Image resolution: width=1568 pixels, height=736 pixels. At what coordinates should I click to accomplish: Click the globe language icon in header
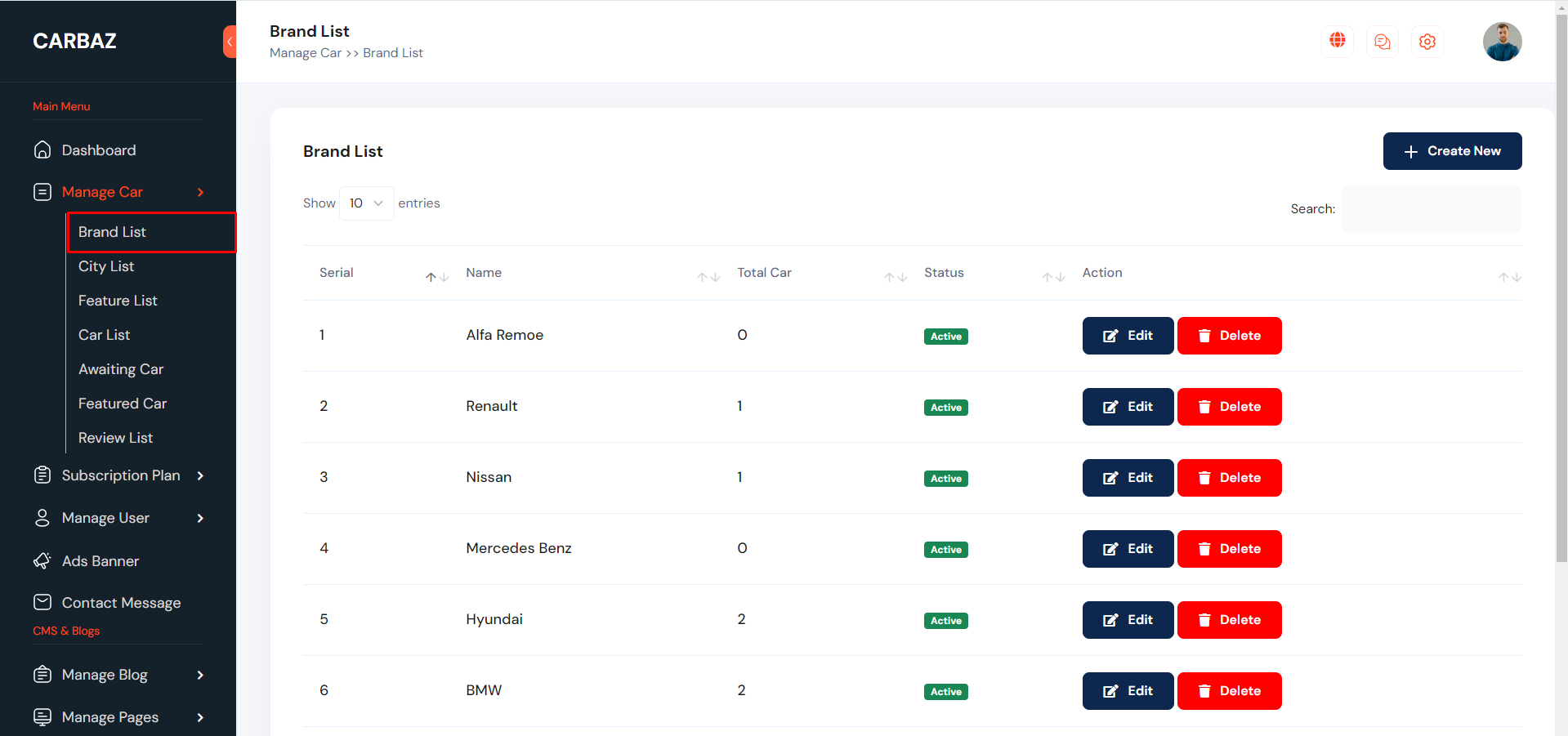(1337, 41)
